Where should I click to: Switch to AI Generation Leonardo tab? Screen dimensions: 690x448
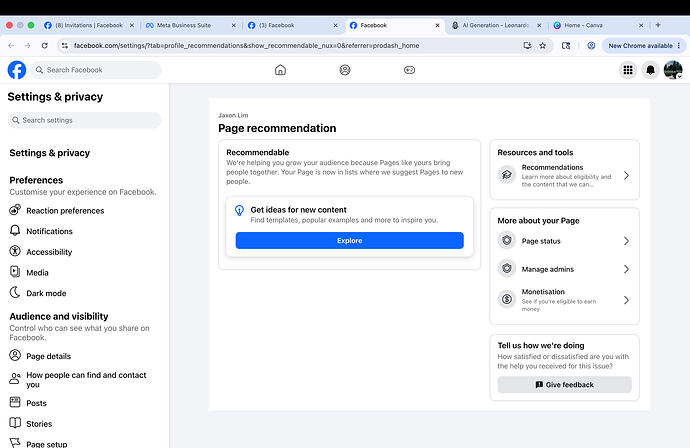pyautogui.click(x=495, y=26)
